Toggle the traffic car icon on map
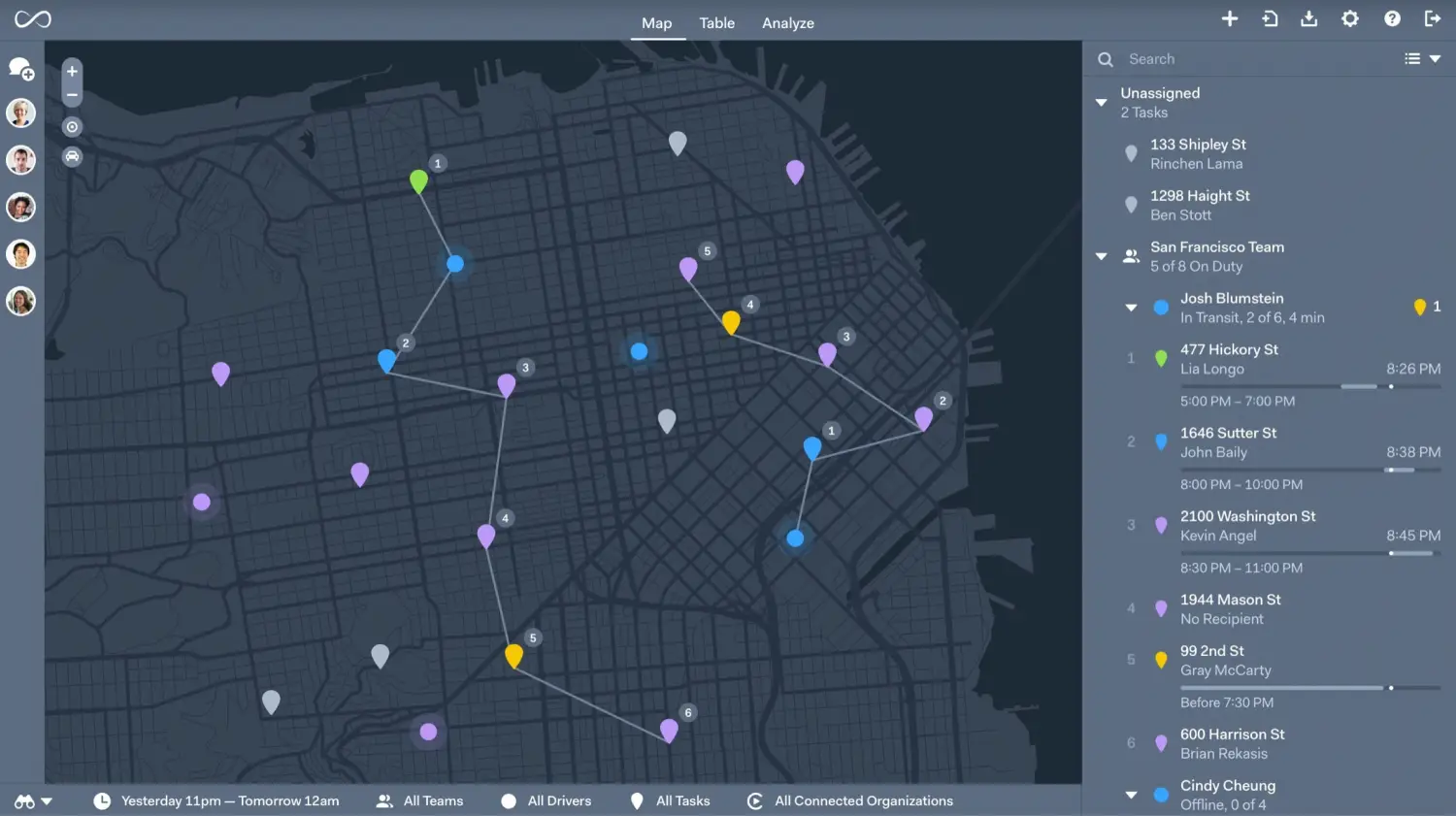Screen dimensions: 1456x816 click(x=72, y=156)
